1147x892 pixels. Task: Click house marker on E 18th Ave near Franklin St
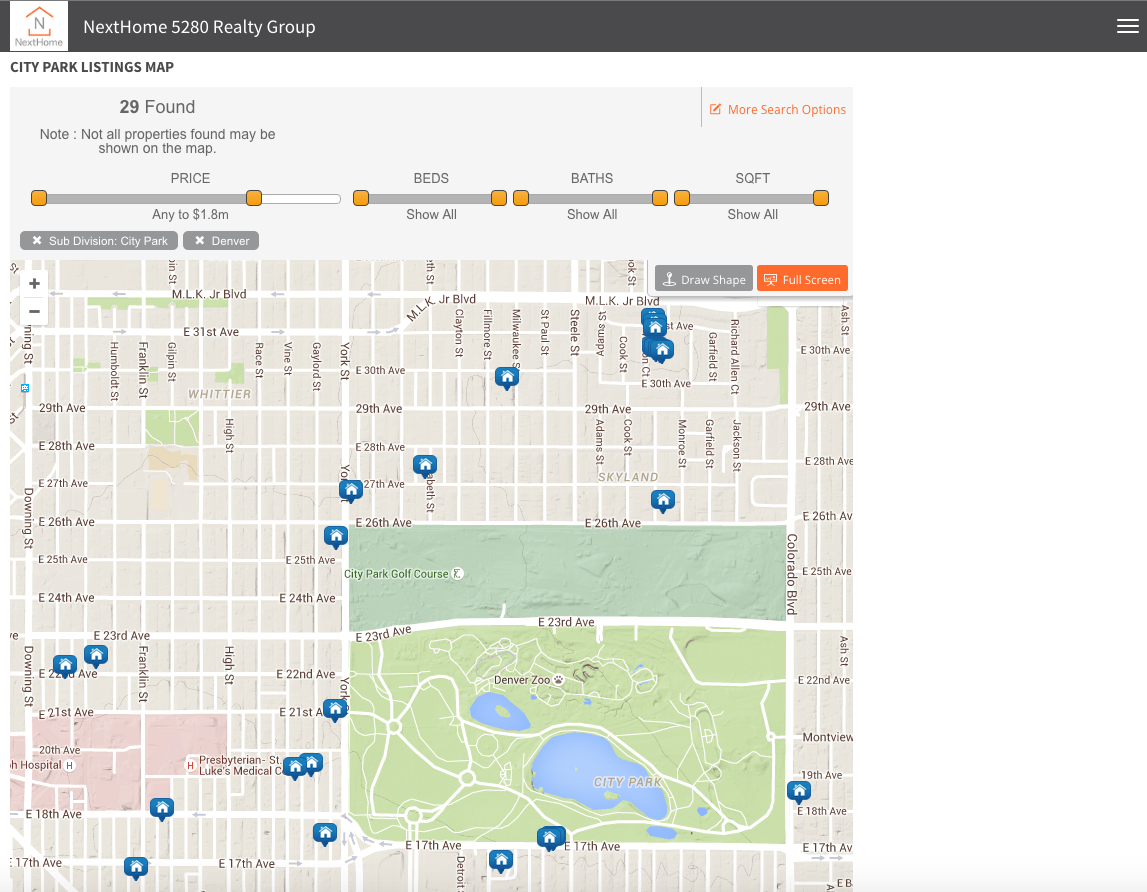[x=162, y=807]
